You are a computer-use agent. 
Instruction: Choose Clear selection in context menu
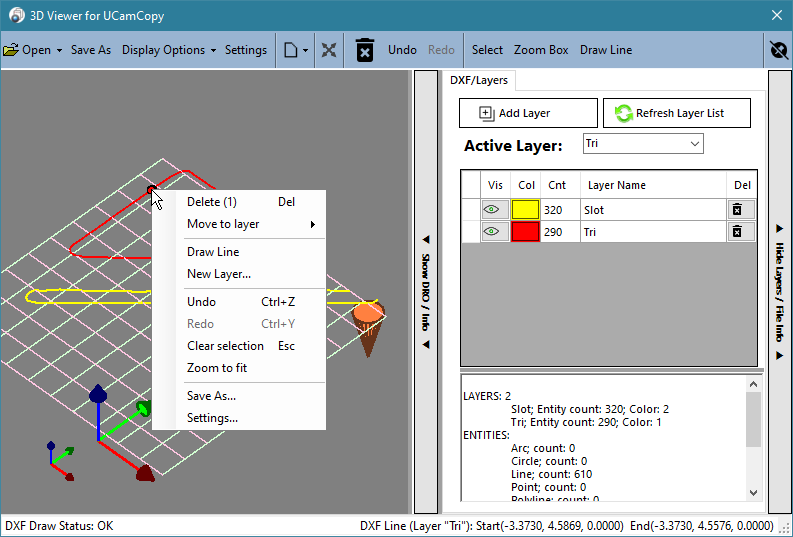[x=239, y=346]
